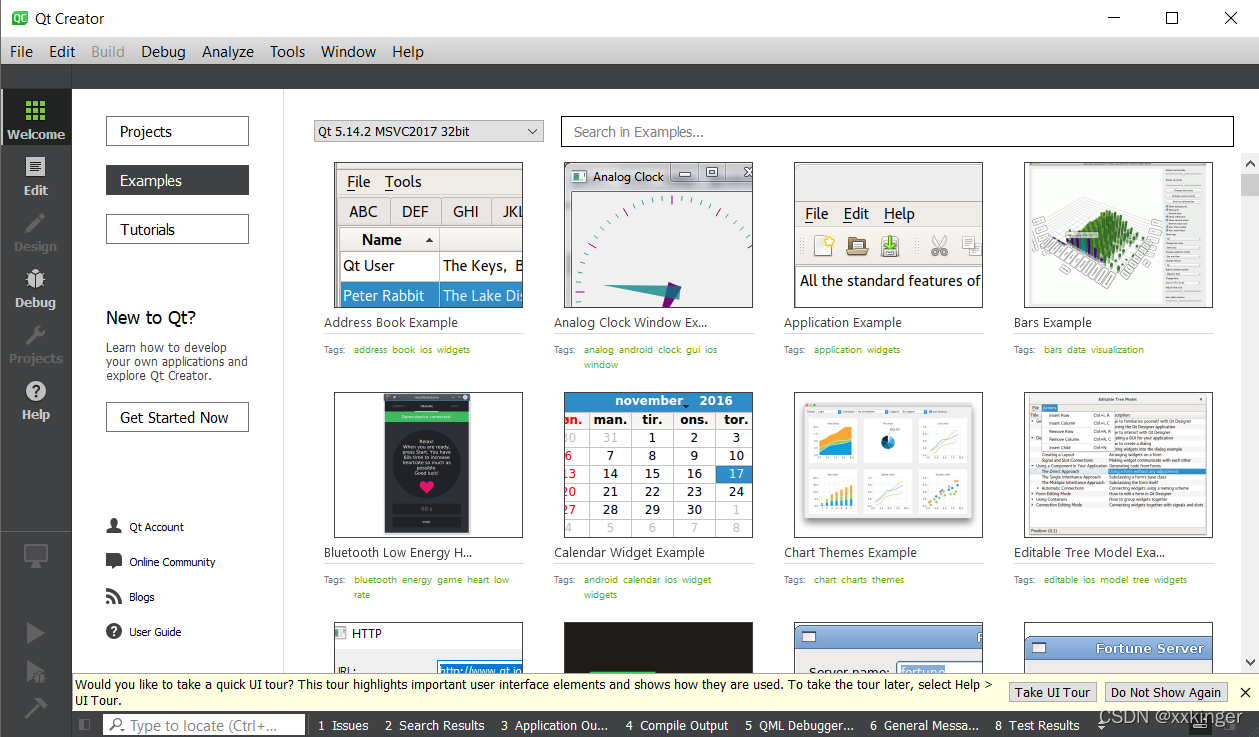Screen dimensions: 1259x737
Task: Click Get Started Now button
Action: [x=177, y=417]
